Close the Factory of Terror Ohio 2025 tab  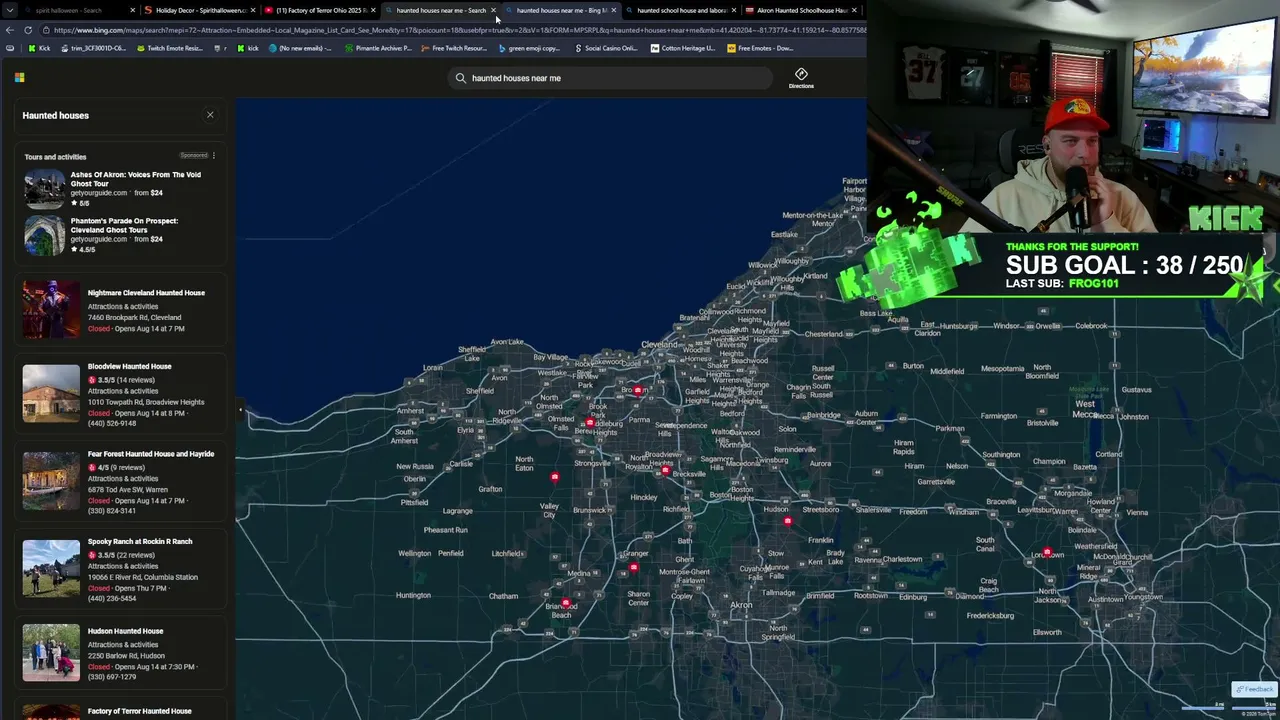coord(373,10)
